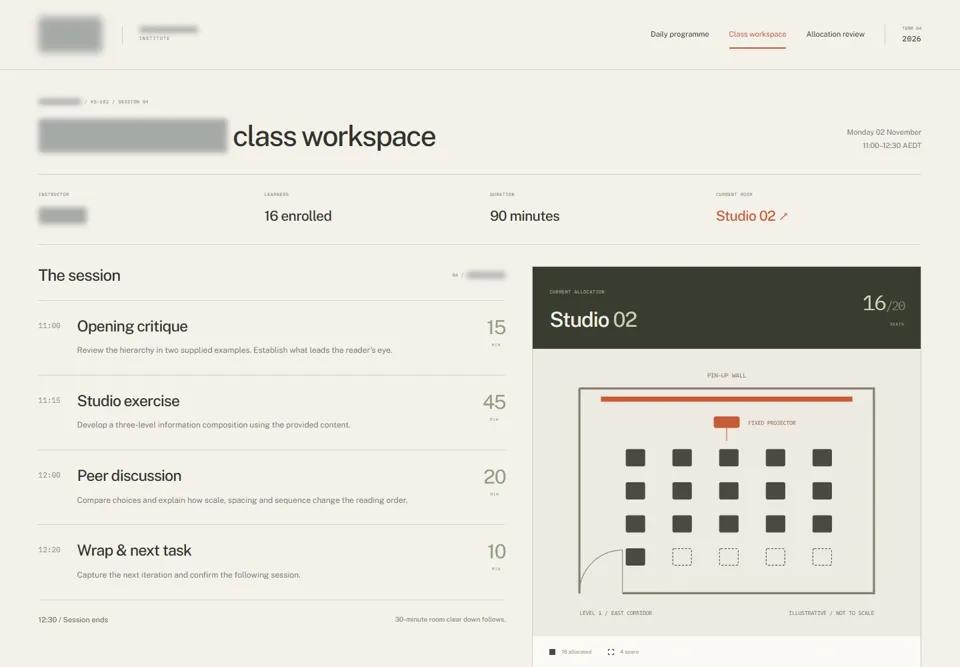Click '30-minute room clear down follows' note

click(x=450, y=620)
